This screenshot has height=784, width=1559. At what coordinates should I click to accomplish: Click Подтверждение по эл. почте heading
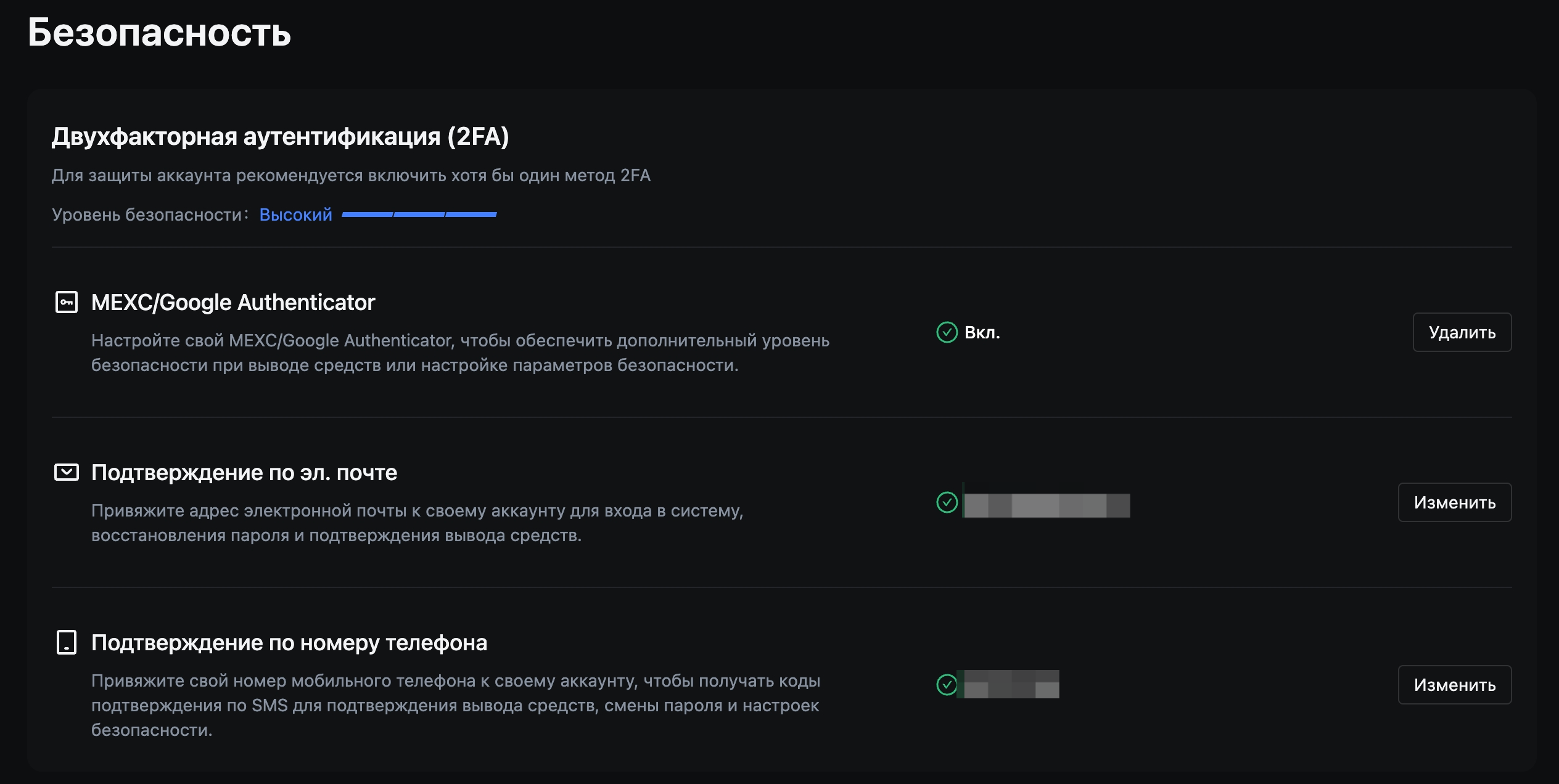point(244,473)
